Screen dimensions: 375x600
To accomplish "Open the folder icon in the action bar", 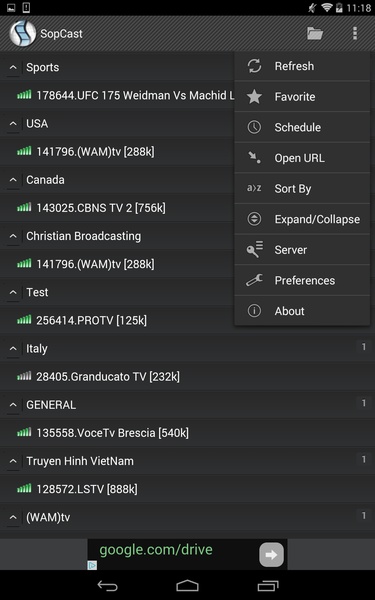I will tap(315, 34).
